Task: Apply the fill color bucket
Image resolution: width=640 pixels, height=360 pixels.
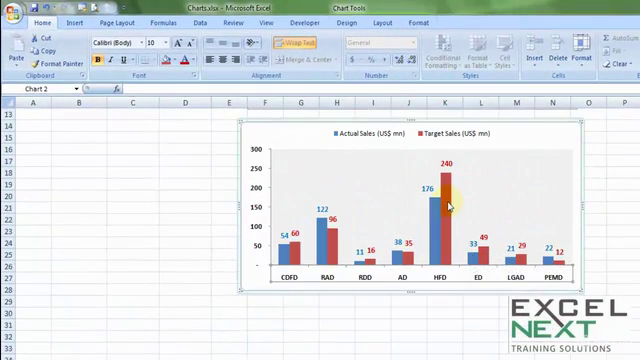Action: (166, 60)
